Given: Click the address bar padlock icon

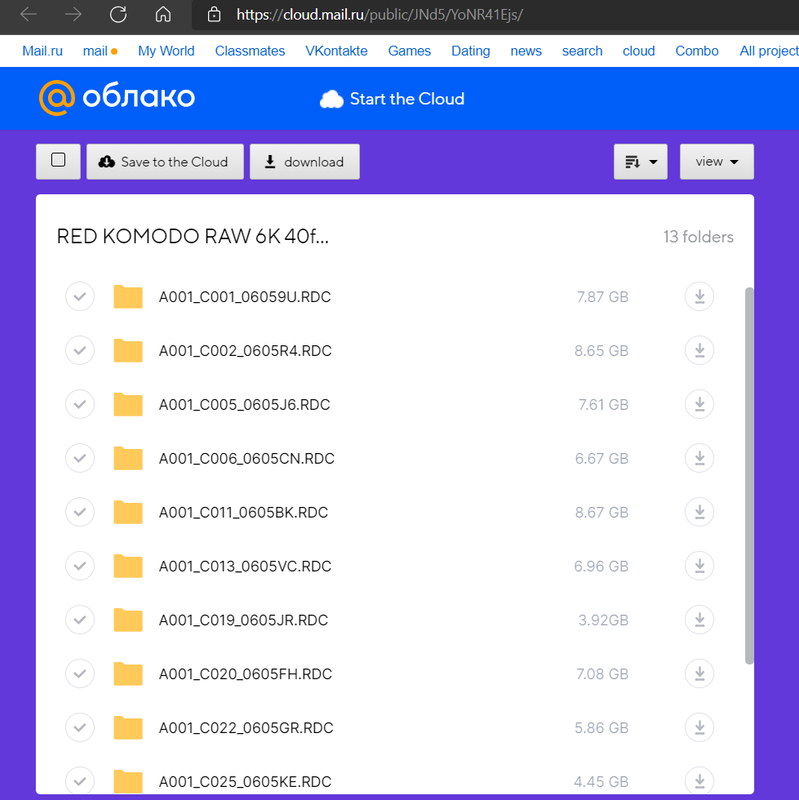Looking at the screenshot, I should 214,14.
